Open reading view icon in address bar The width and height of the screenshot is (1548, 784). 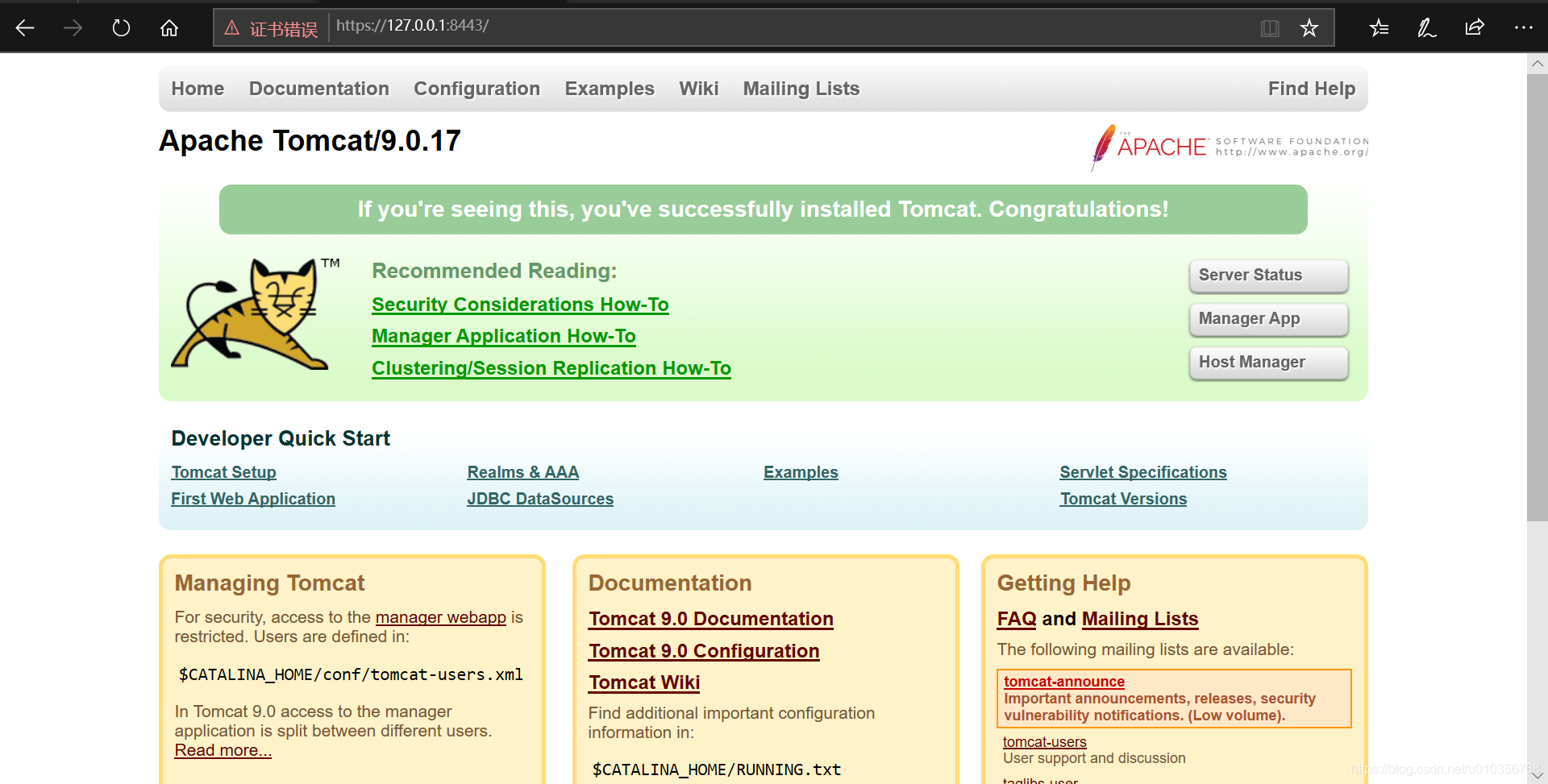[1270, 28]
